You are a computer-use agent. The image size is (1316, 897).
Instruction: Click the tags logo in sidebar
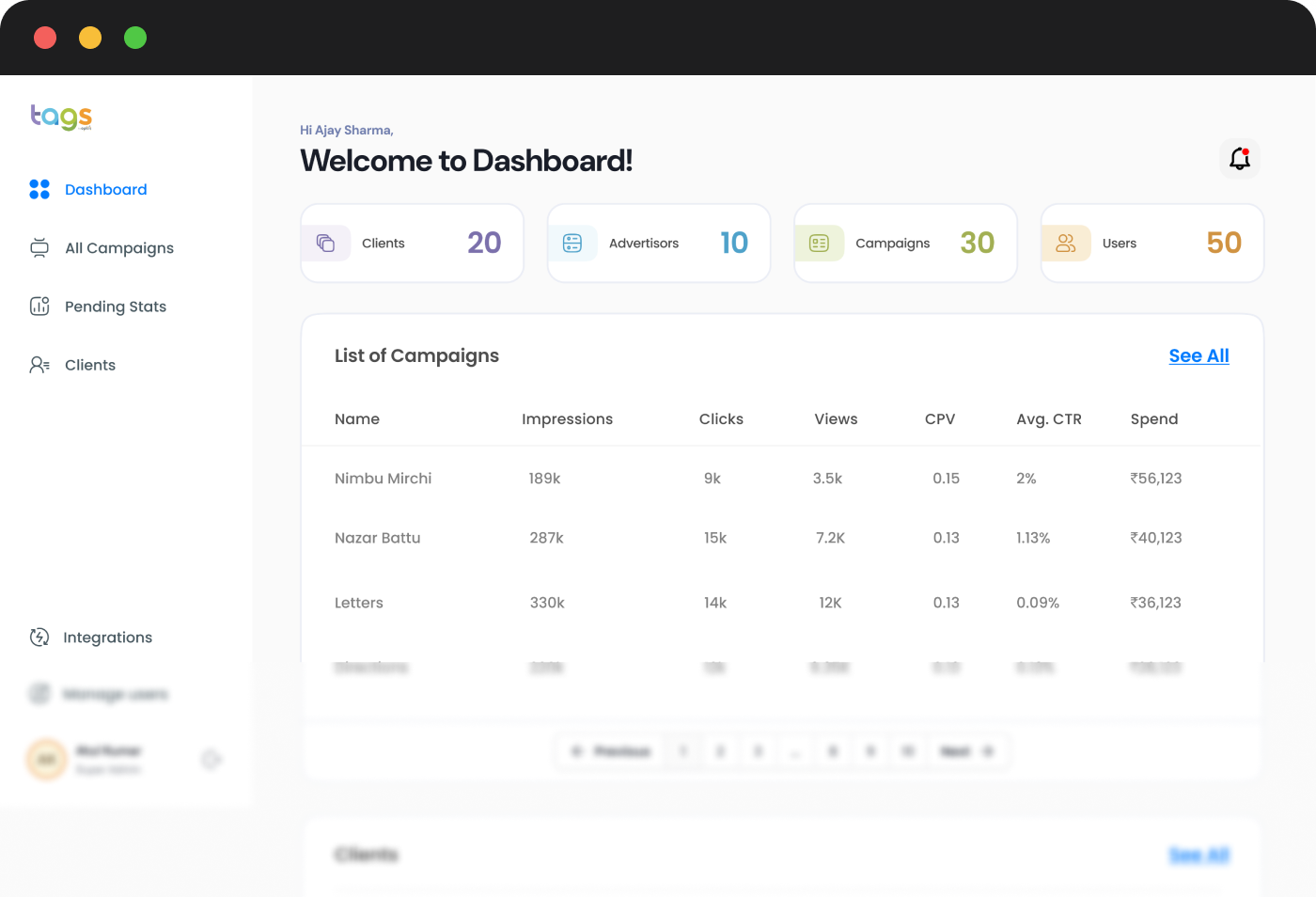pyautogui.click(x=61, y=117)
